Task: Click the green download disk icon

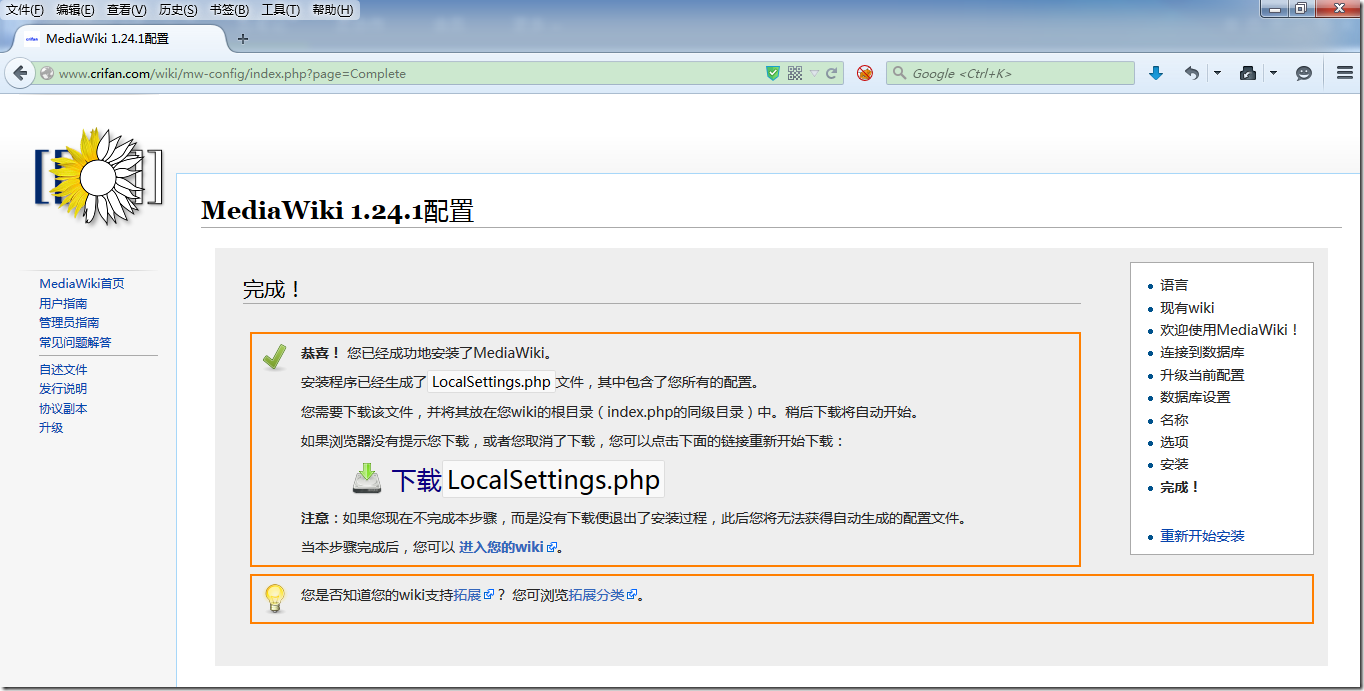Action: click(x=367, y=479)
